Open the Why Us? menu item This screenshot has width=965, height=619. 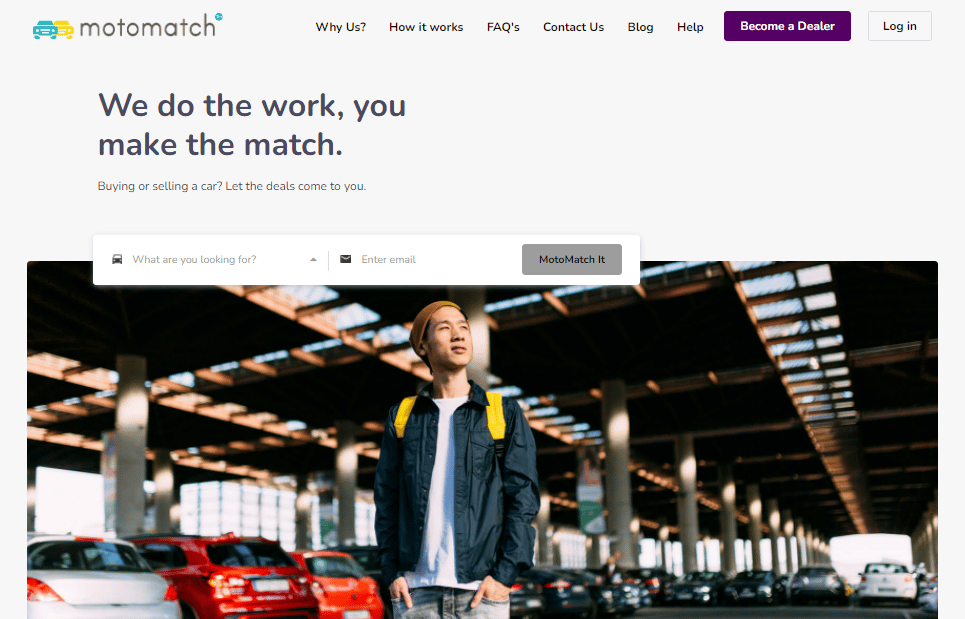(341, 27)
